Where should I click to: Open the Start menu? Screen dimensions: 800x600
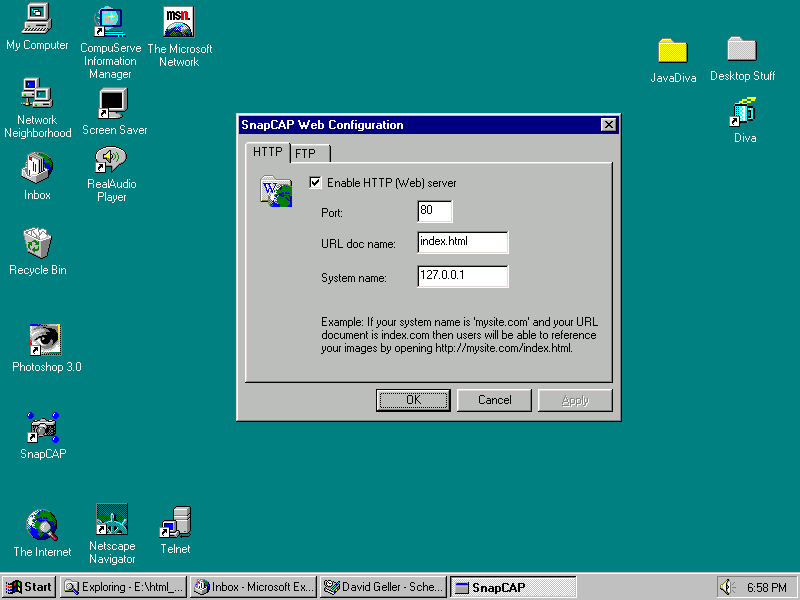(x=29, y=587)
